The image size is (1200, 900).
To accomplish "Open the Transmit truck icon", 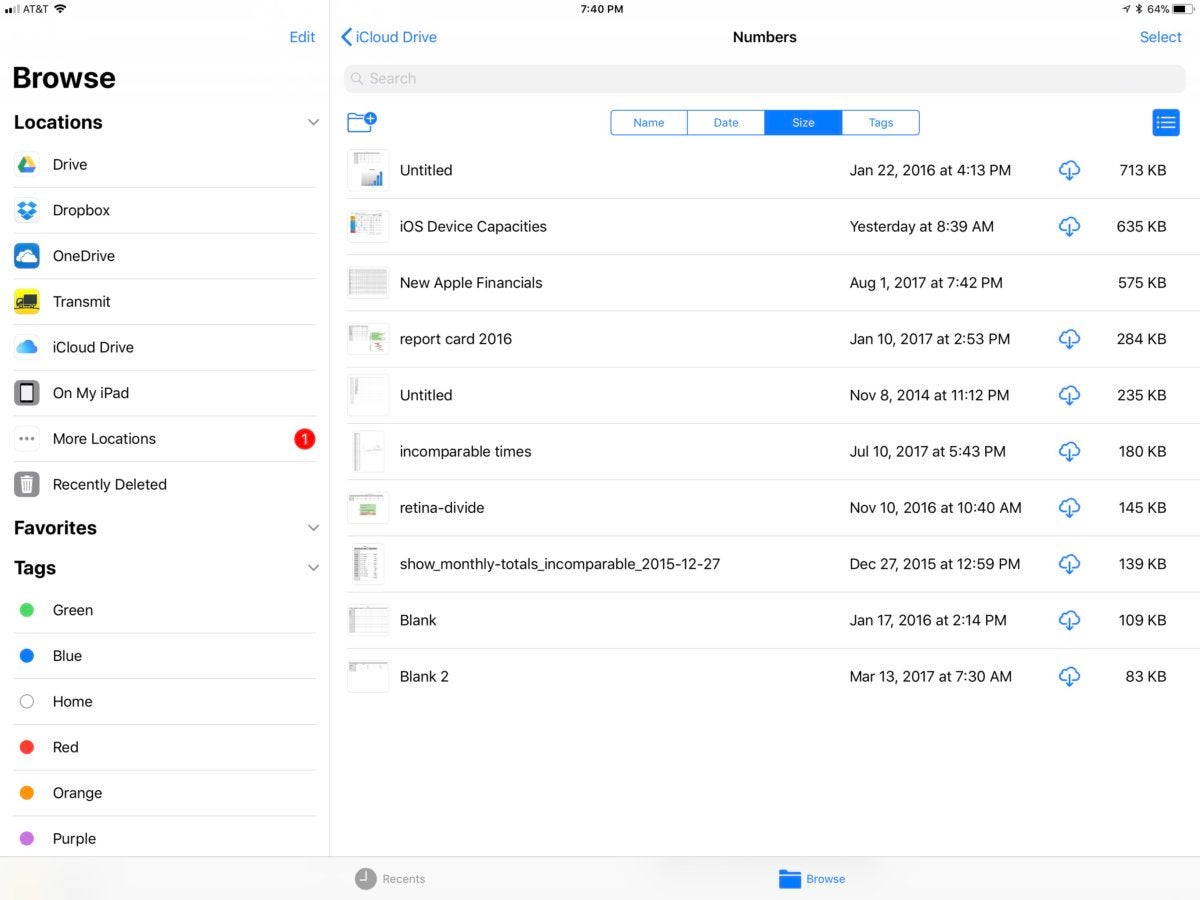I will (x=27, y=302).
